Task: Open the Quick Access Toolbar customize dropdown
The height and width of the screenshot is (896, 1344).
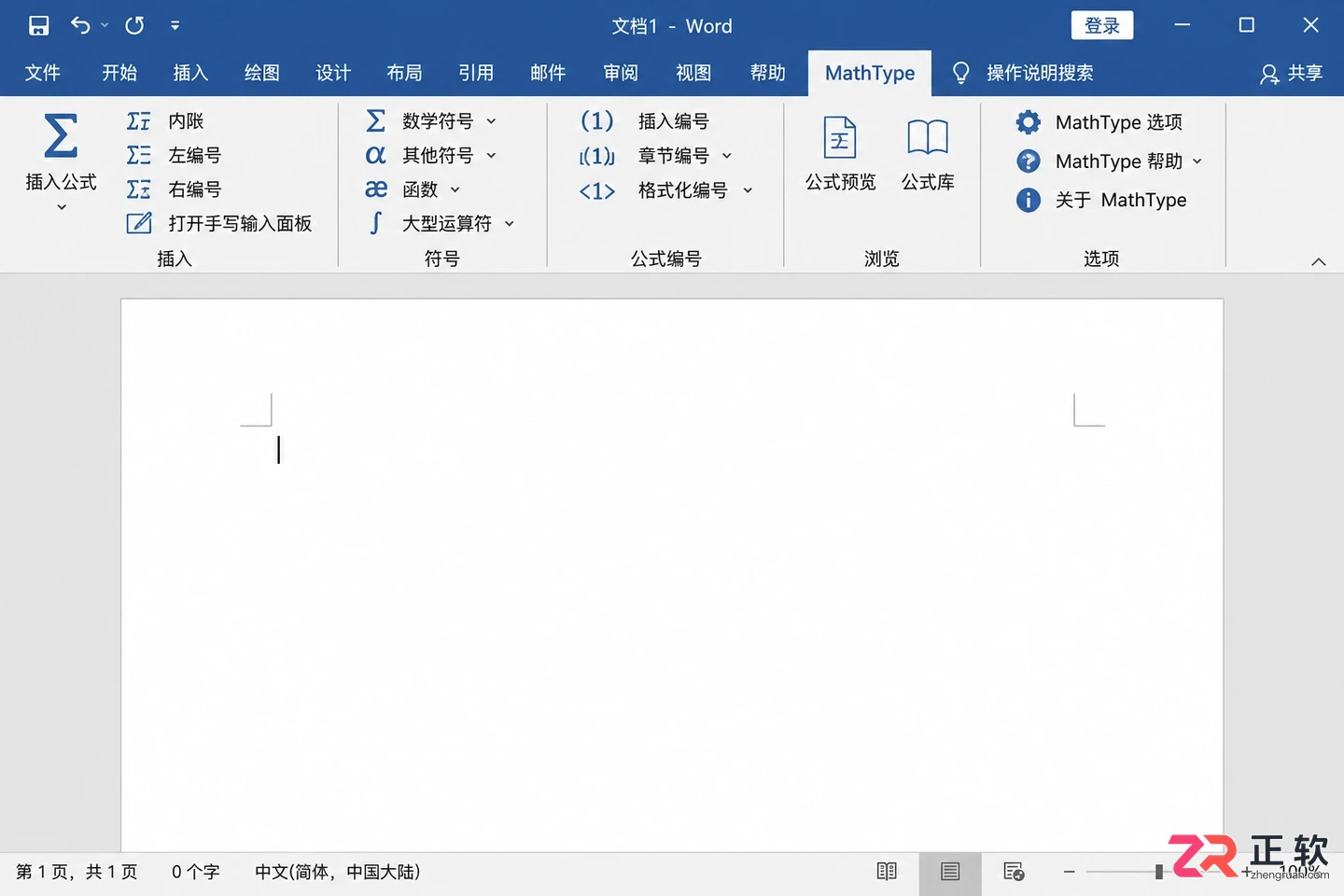Action: 175,25
